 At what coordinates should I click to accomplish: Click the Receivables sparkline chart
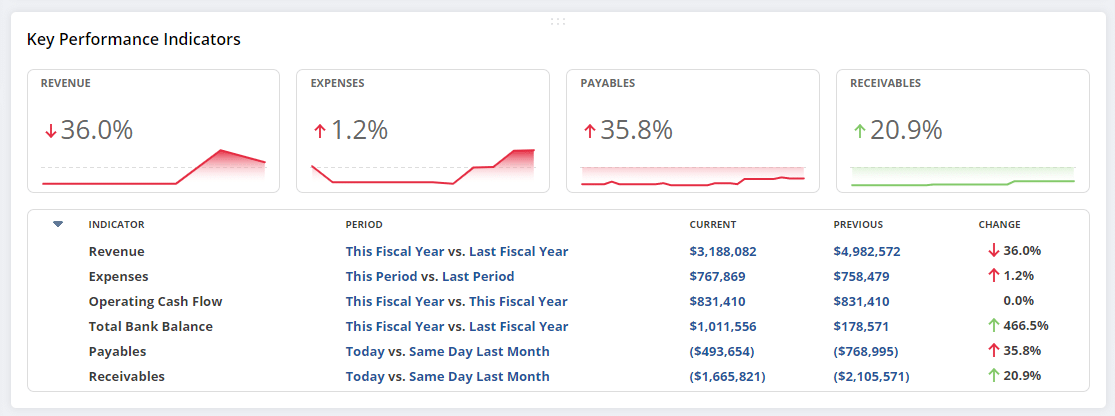pos(962,175)
